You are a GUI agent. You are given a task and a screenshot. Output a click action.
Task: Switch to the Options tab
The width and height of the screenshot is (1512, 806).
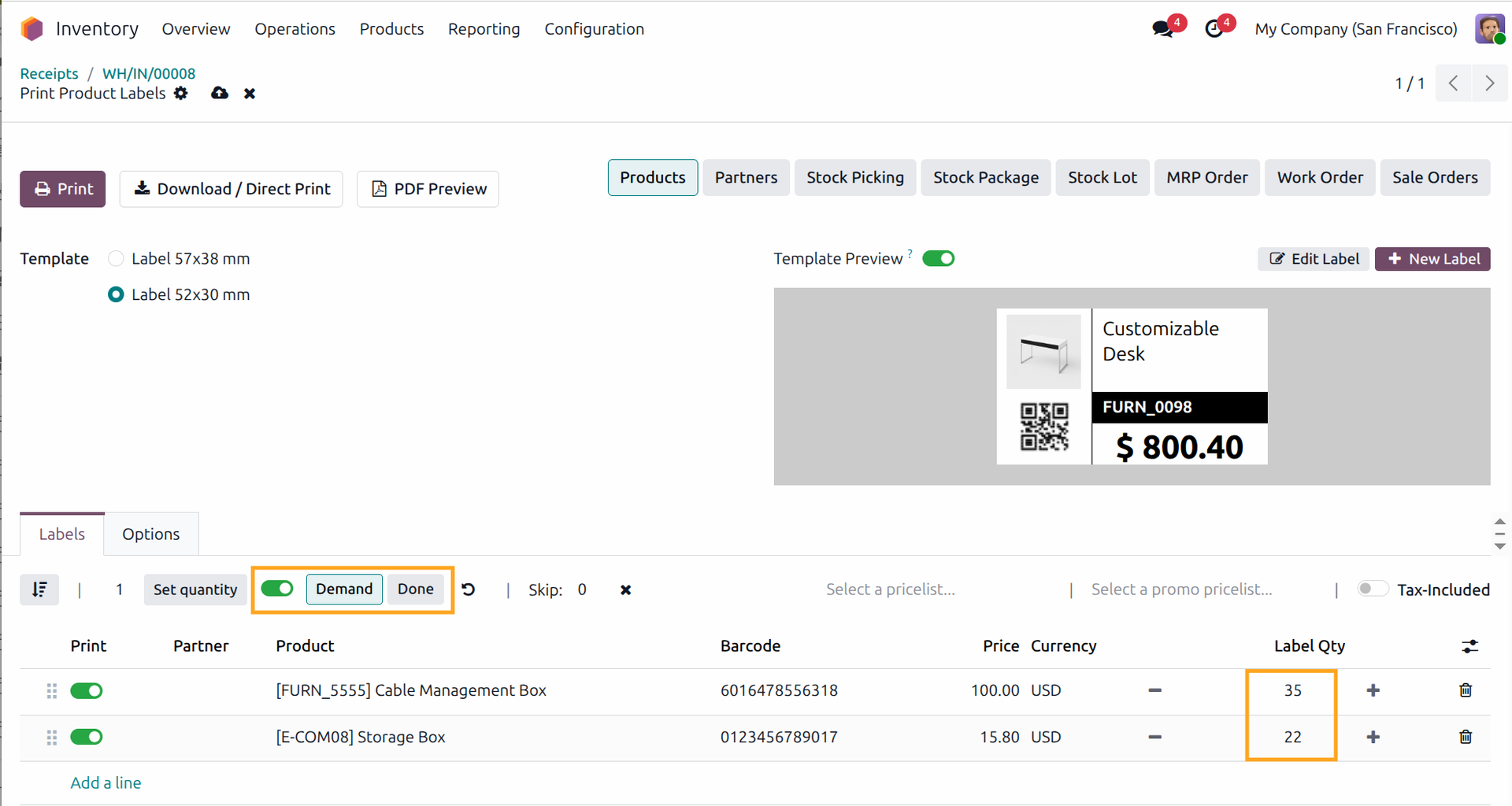point(150,534)
